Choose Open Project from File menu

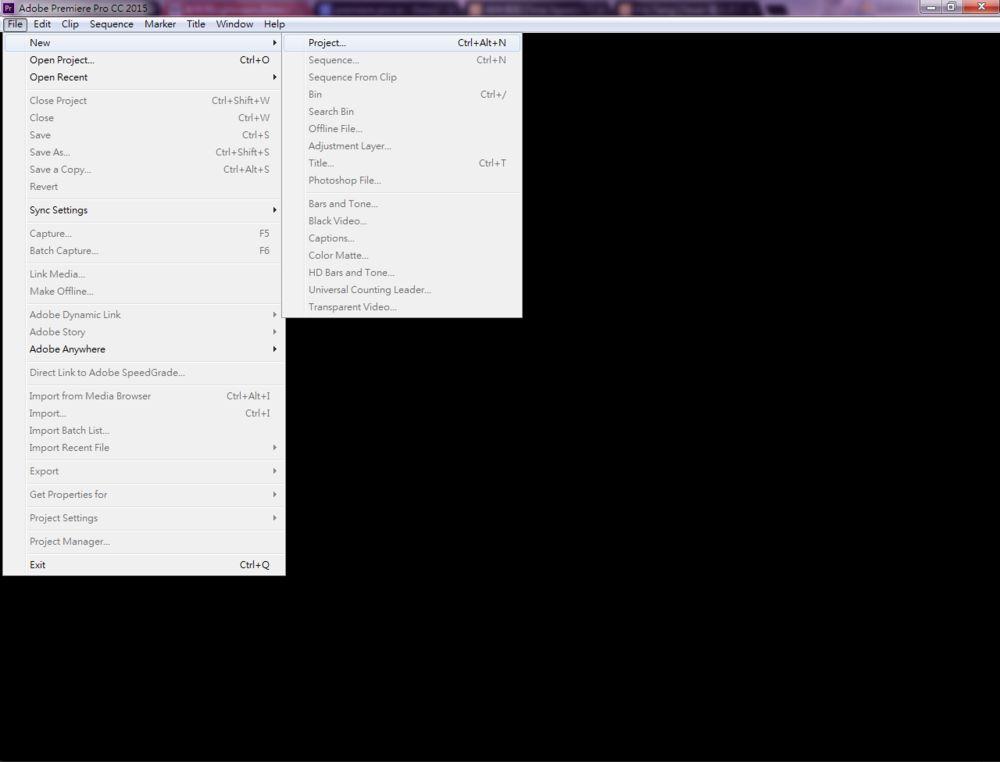(144, 60)
